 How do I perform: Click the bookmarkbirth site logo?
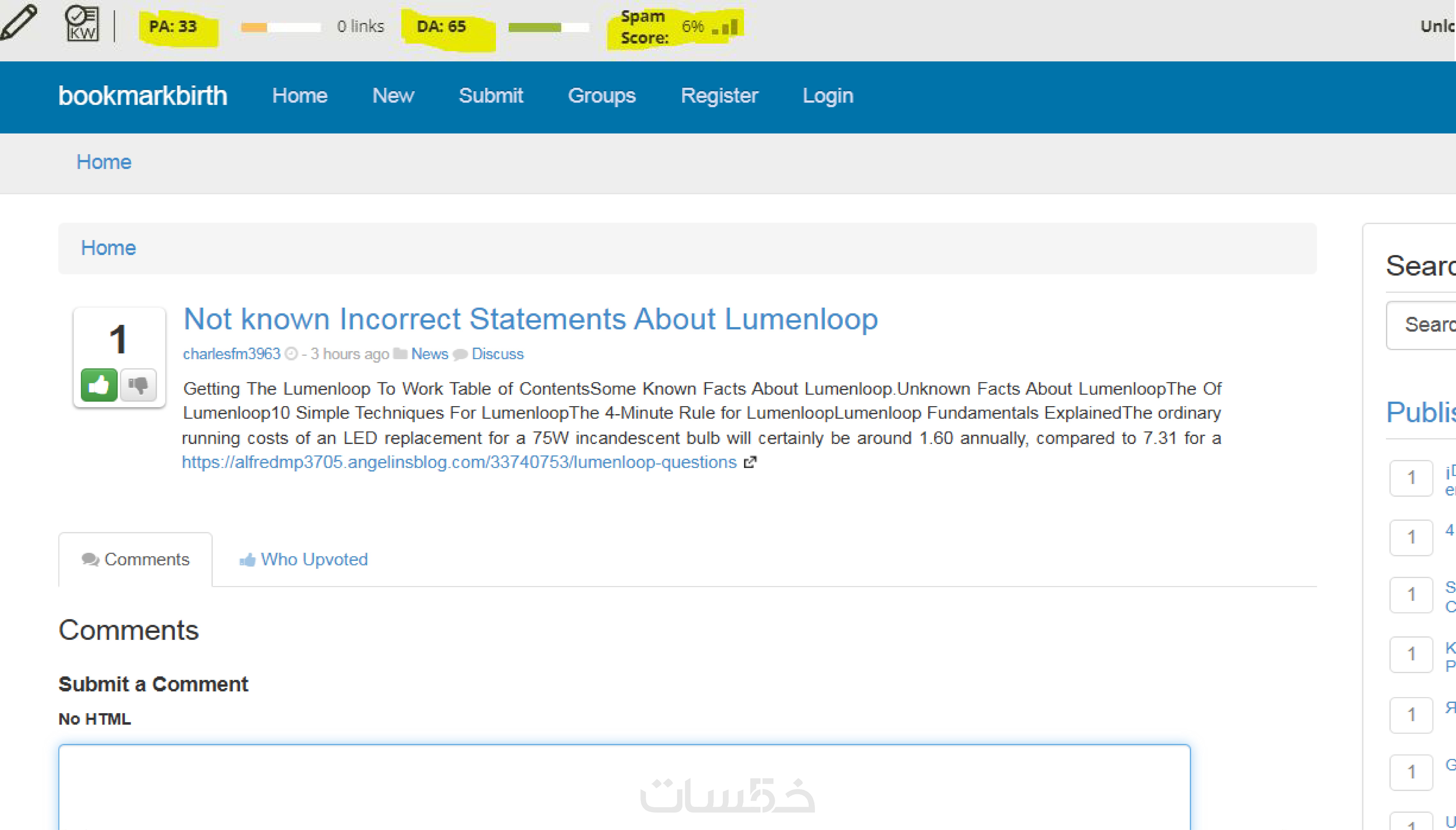click(x=143, y=96)
